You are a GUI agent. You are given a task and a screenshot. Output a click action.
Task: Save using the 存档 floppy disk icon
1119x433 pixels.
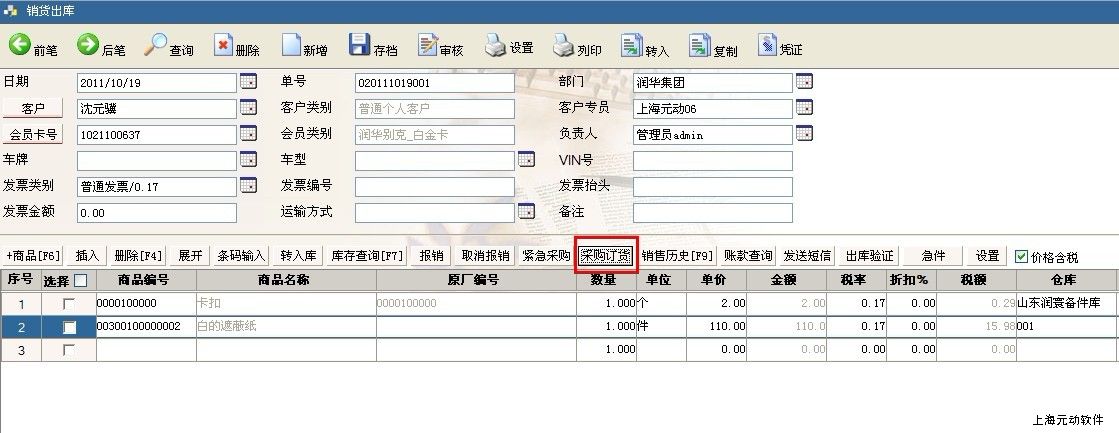(360, 46)
